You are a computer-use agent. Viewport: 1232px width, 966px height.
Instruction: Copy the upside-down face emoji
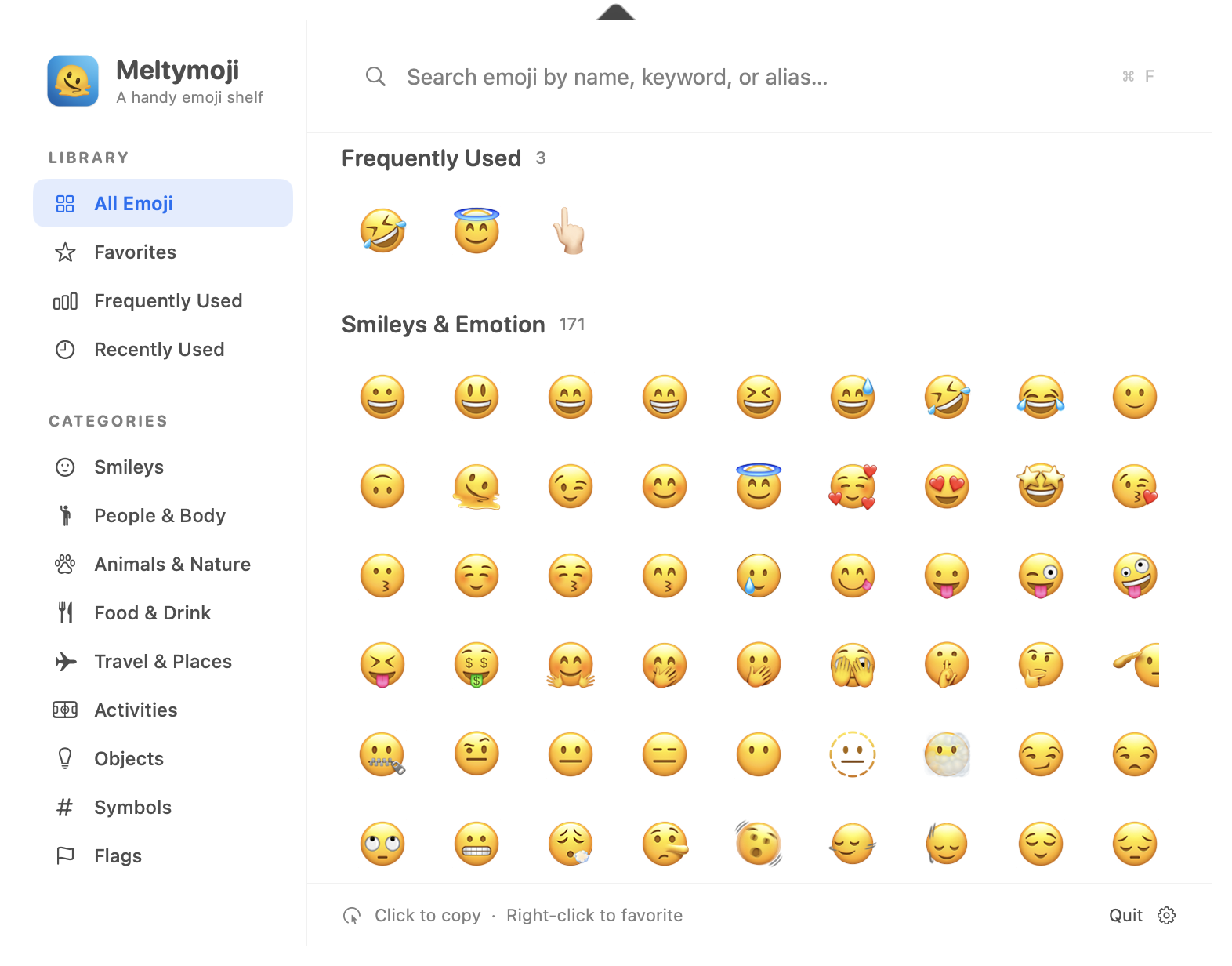382,486
